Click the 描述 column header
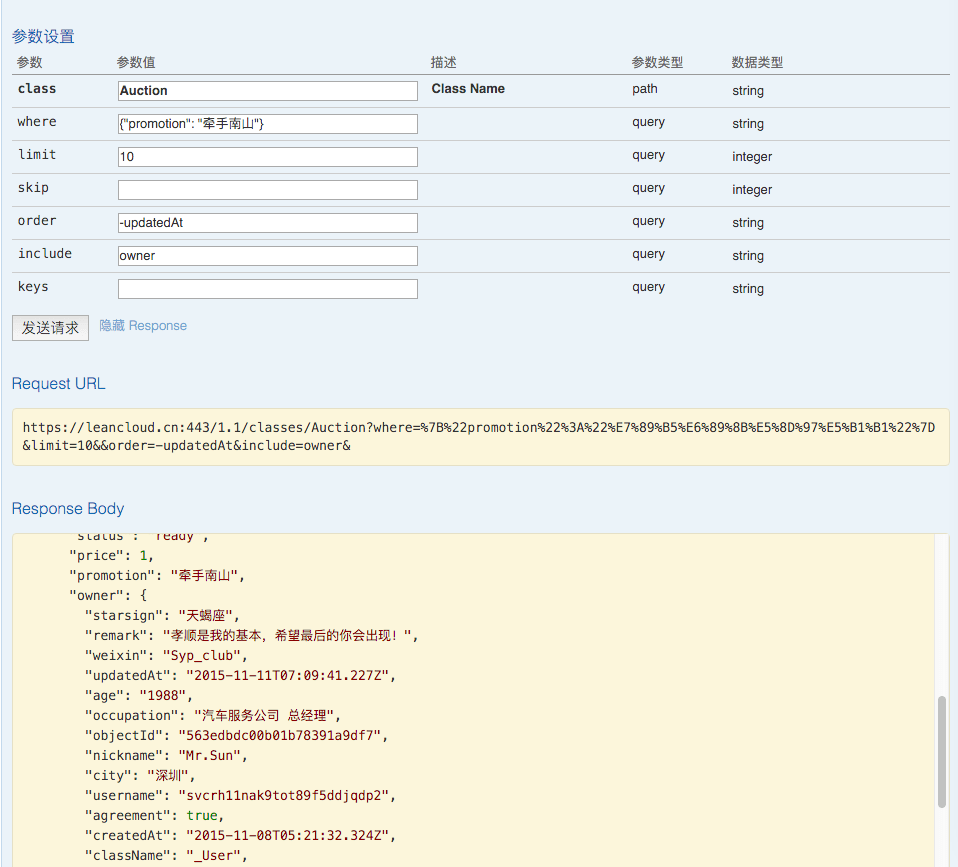The width and height of the screenshot is (958, 867). 444,62
